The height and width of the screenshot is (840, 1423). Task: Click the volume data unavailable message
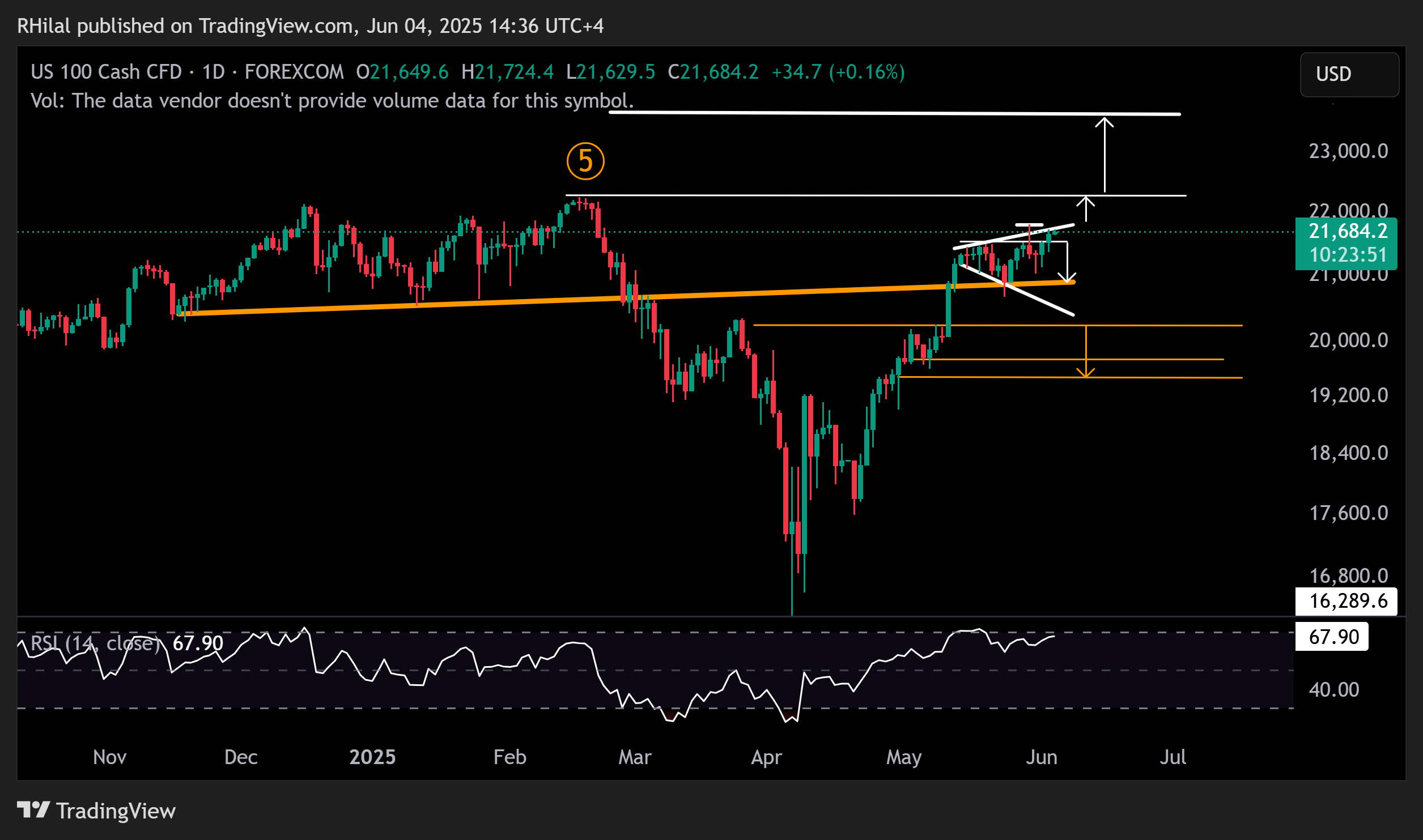[x=332, y=101]
